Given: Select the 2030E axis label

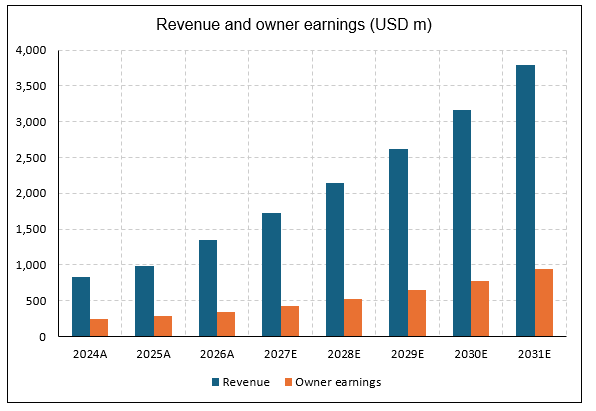Looking at the screenshot, I should [x=471, y=354].
